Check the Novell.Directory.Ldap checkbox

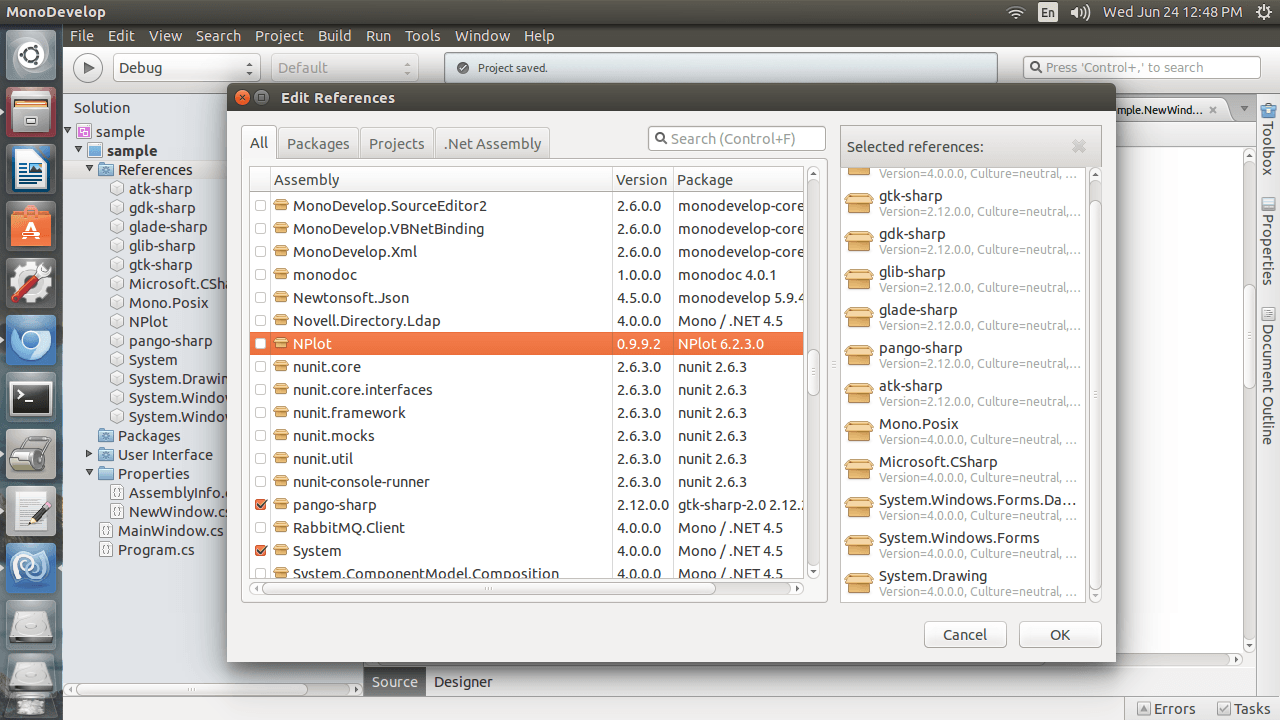coord(261,321)
